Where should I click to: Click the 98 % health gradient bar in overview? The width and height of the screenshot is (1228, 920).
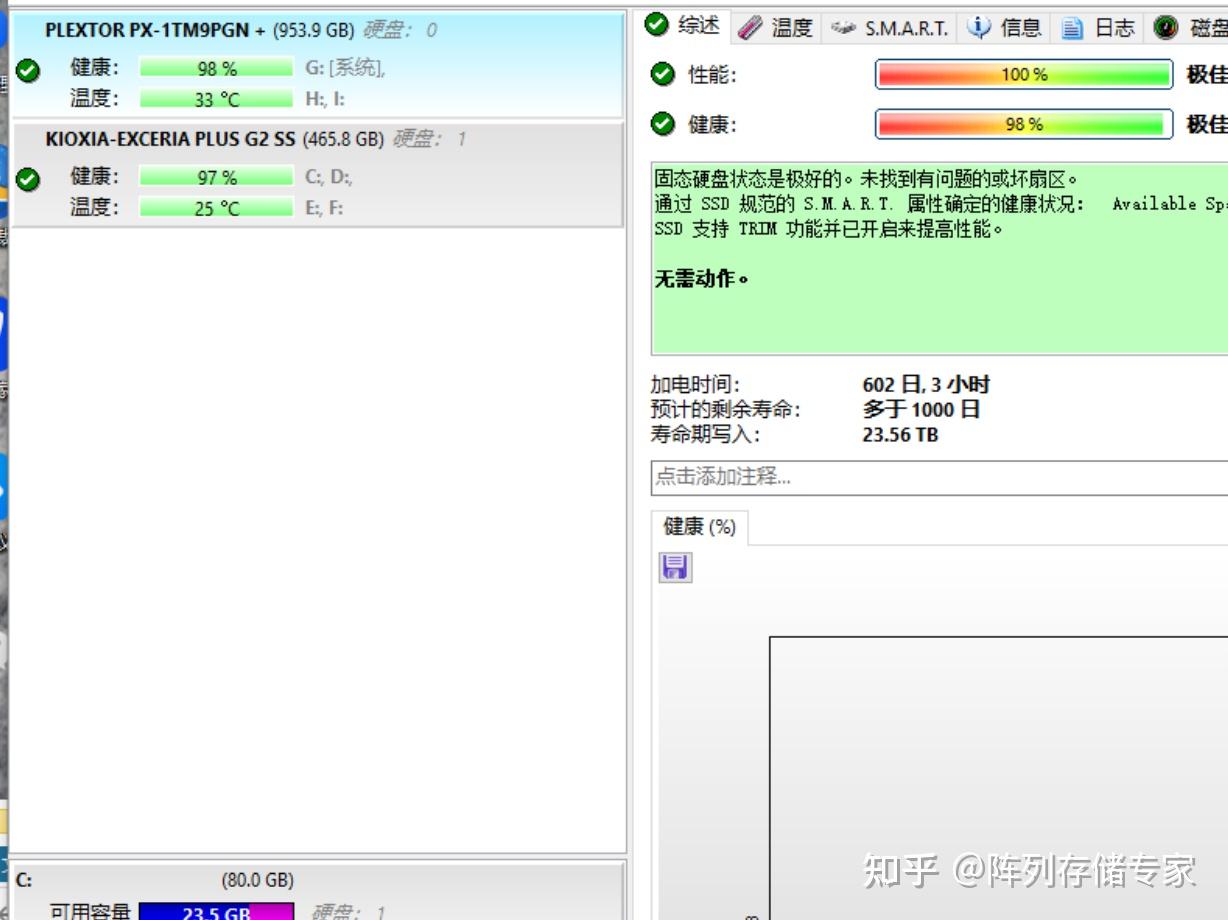(1024, 124)
